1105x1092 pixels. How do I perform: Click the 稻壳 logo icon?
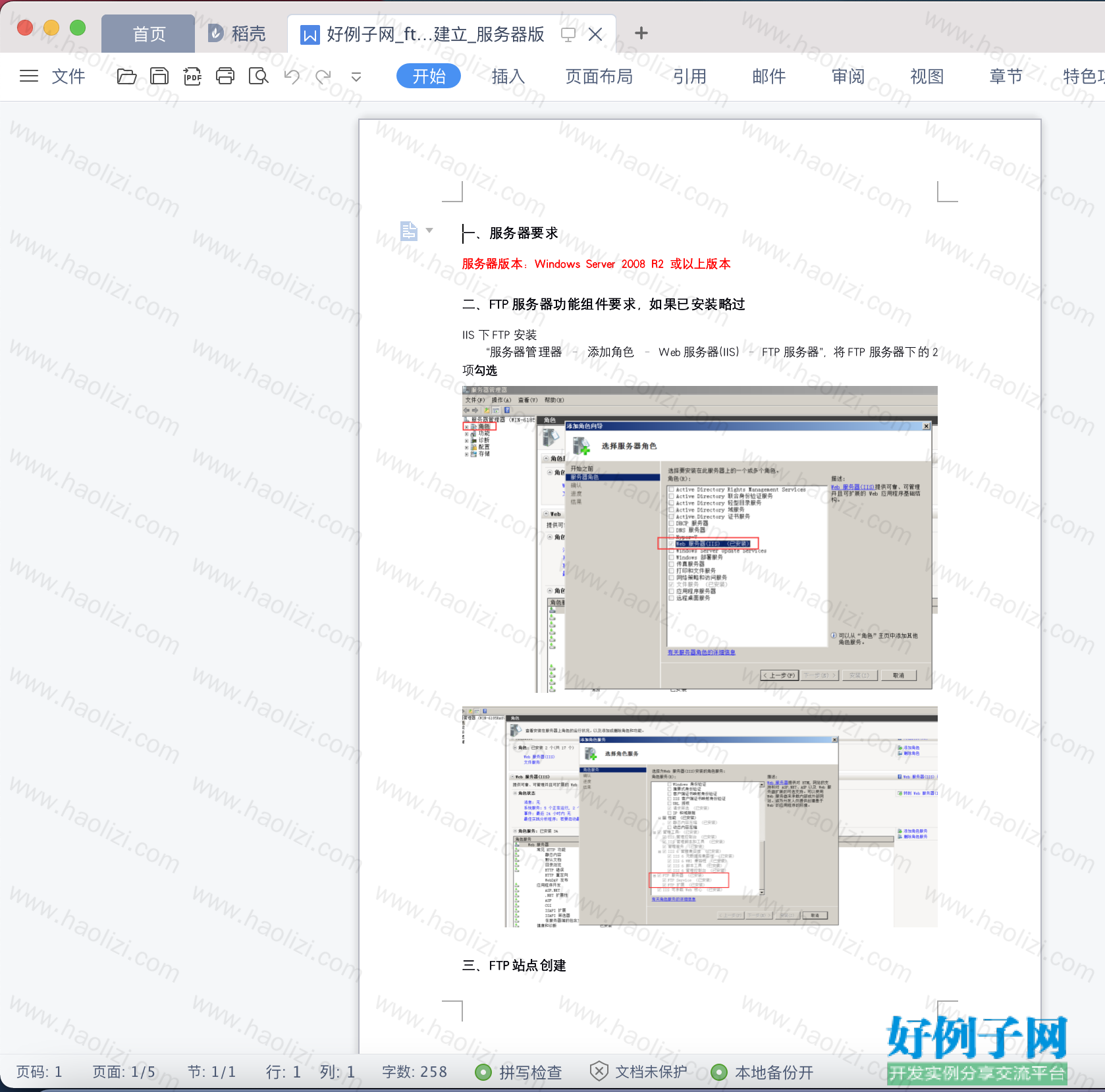tap(216, 34)
